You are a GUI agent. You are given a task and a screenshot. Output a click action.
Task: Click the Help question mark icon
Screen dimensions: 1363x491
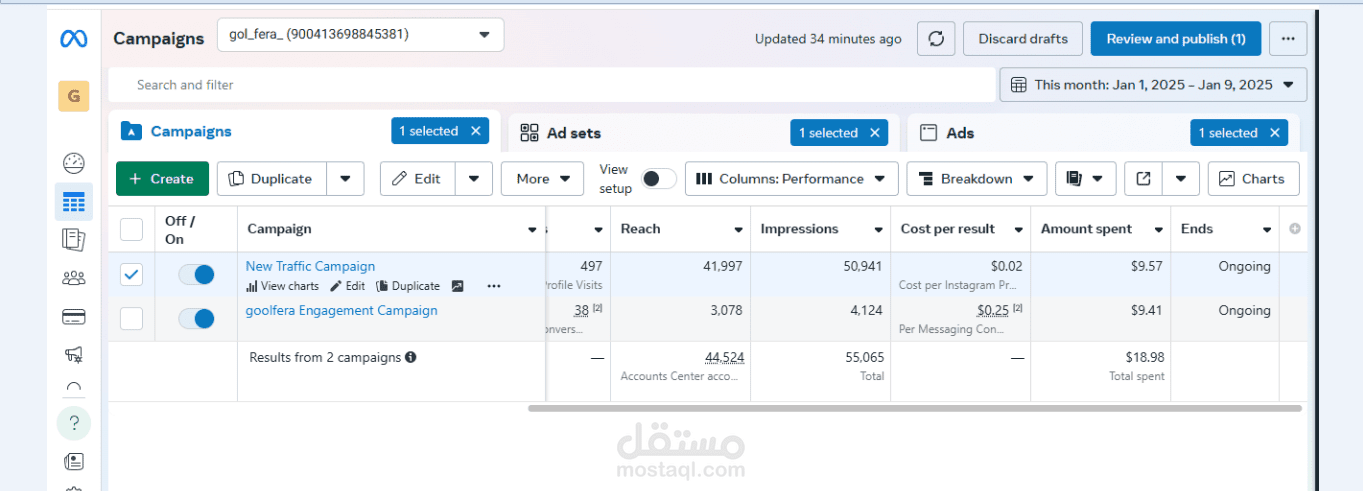pos(73,423)
